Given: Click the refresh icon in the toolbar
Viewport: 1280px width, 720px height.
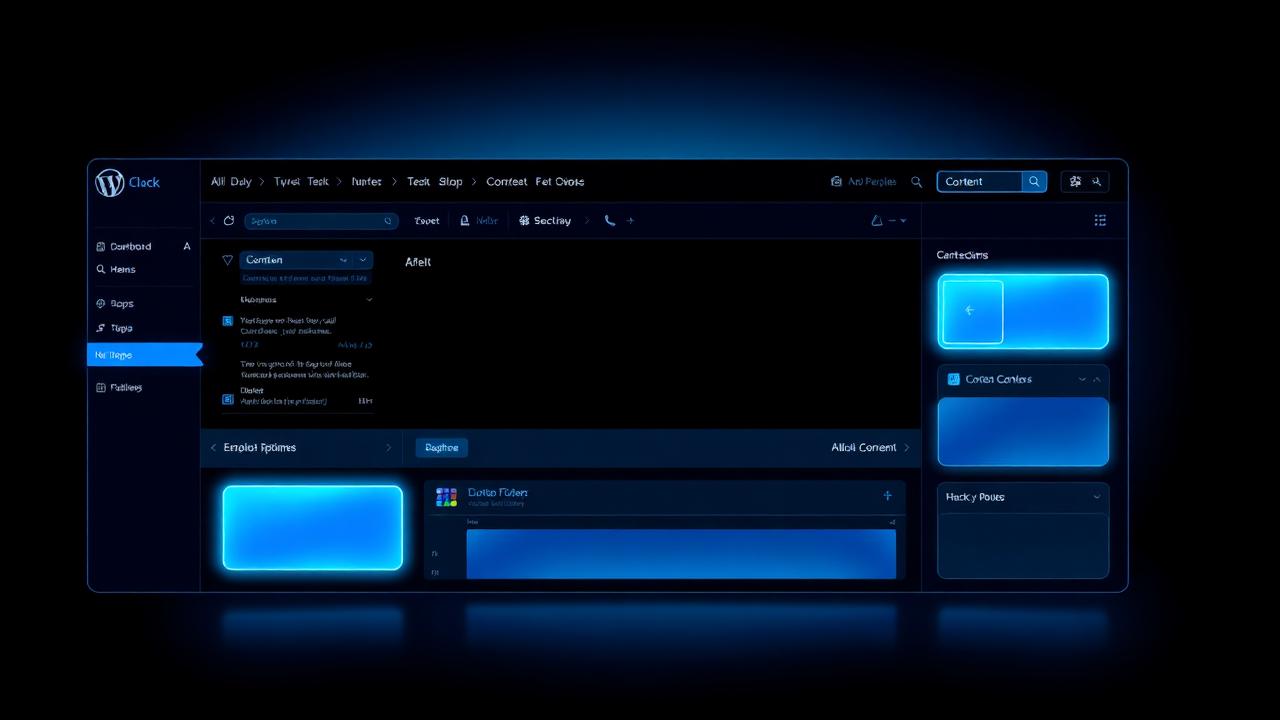Looking at the screenshot, I should [229, 220].
